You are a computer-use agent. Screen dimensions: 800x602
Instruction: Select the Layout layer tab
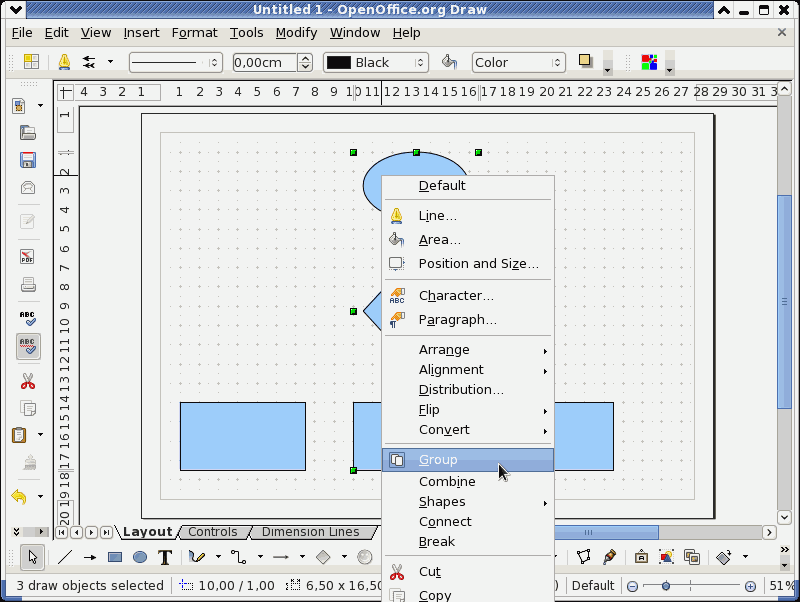(x=147, y=532)
